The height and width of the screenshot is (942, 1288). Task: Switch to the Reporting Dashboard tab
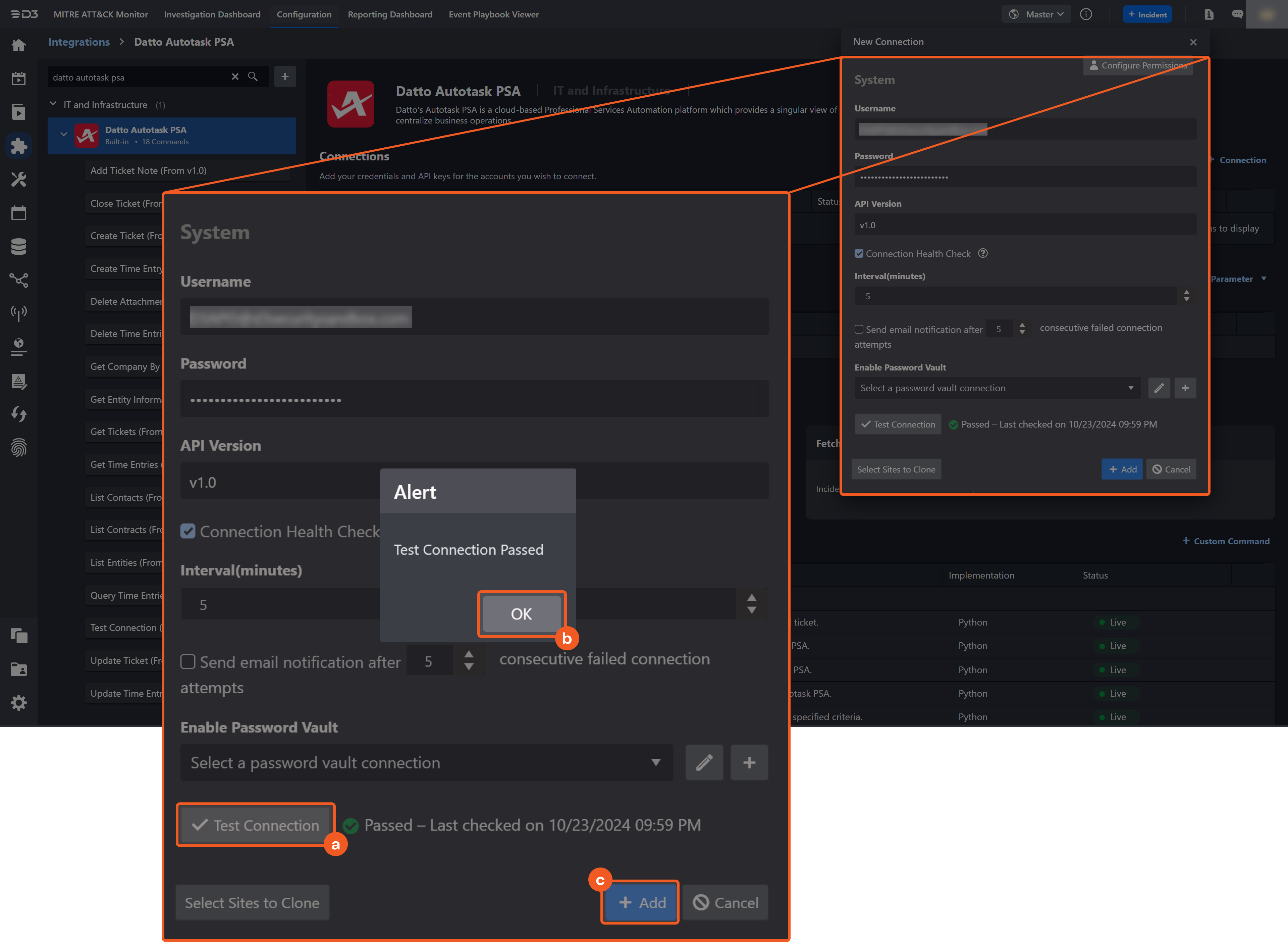(390, 14)
